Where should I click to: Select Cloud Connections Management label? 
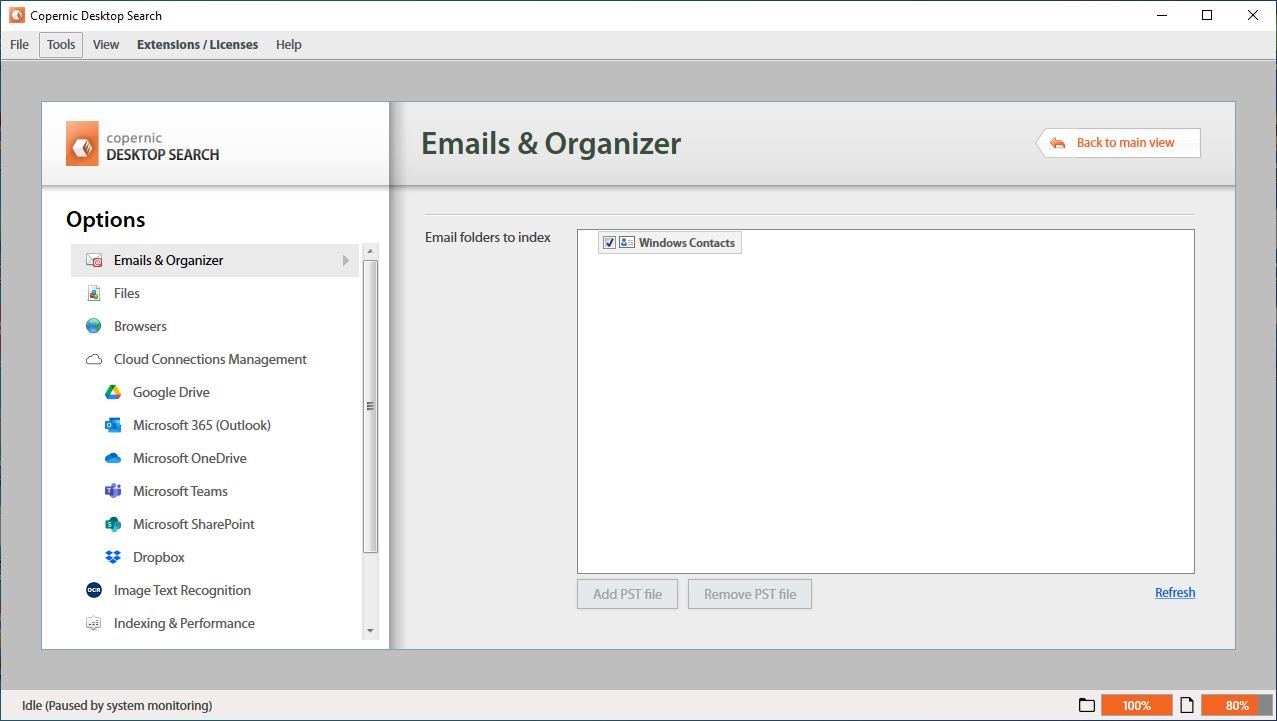tap(210, 359)
